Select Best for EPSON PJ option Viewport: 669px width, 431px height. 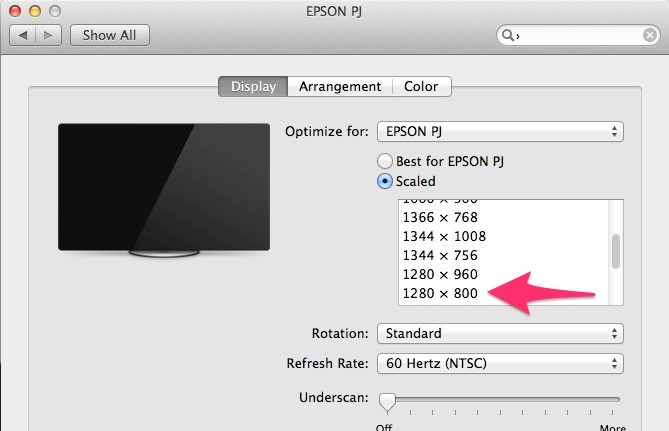[384, 161]
